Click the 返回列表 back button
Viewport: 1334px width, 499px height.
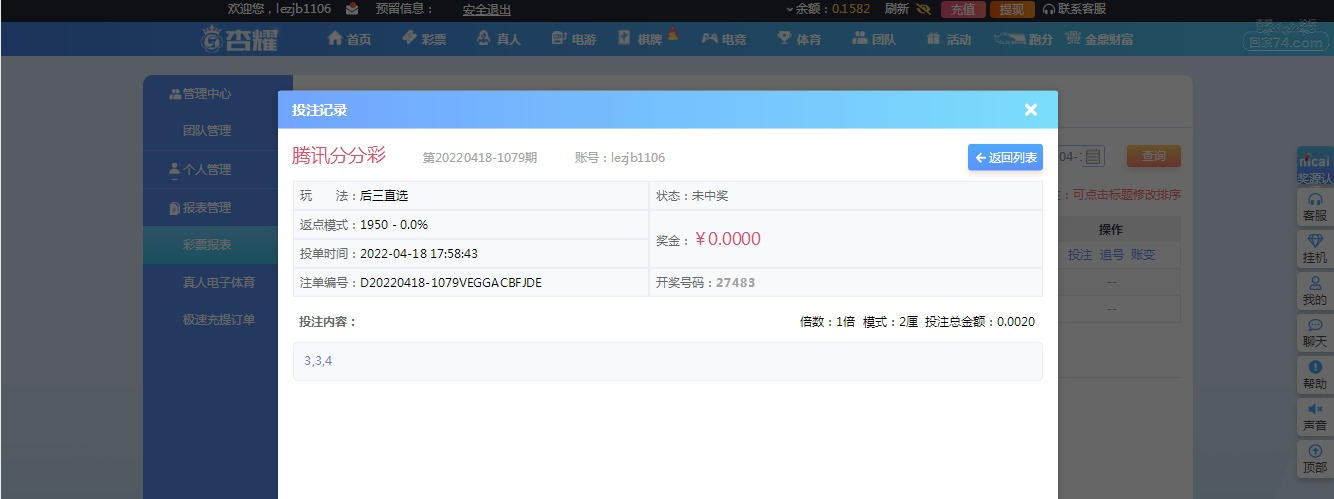1005,158
